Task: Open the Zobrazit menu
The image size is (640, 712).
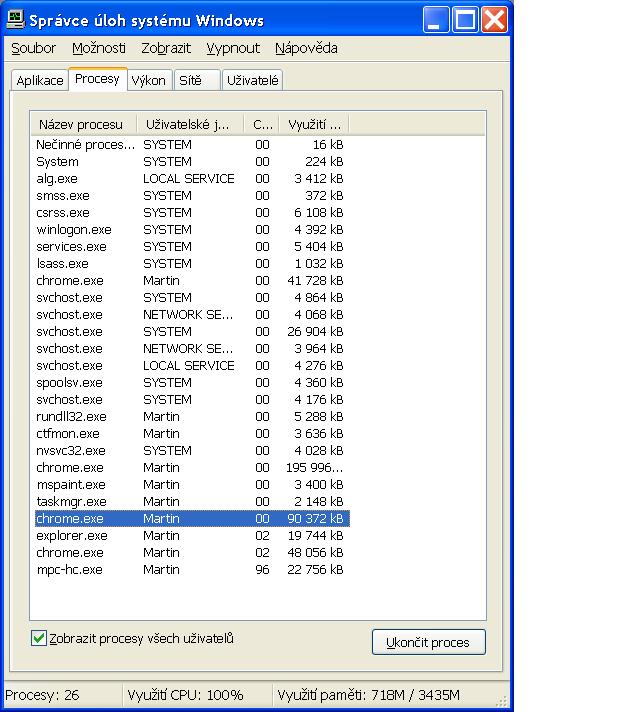Action: point(168,48)
